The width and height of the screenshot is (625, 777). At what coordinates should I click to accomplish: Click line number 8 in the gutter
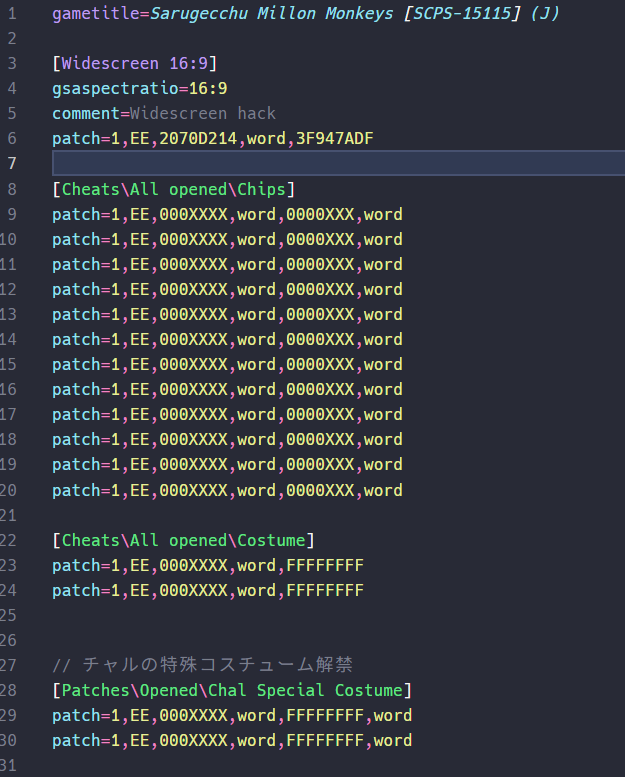(12, 190)
